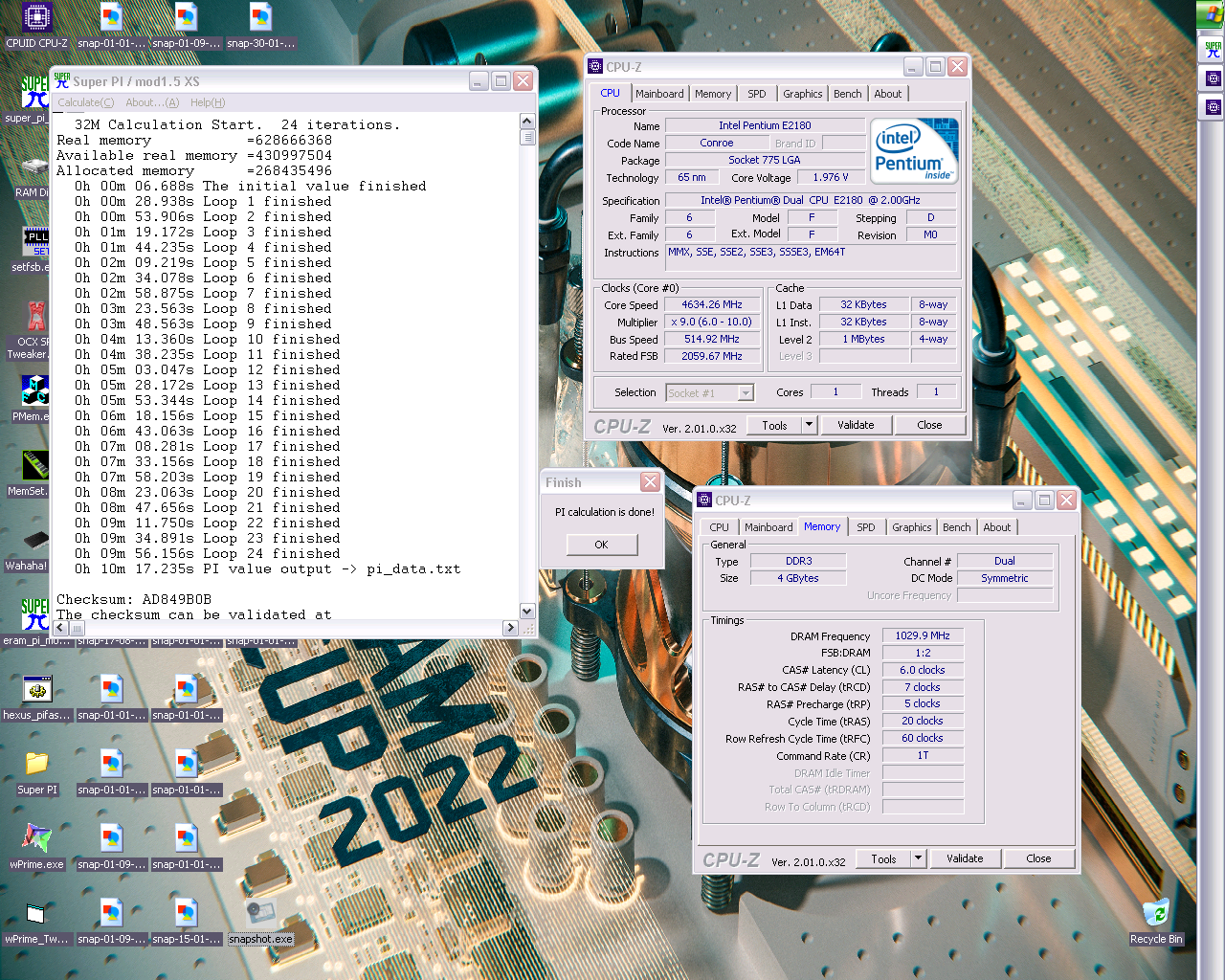Viewport: 1225px width, 980px height.
Task: Select the Recycle Bin icon
Action: (x=1156, y=922)
